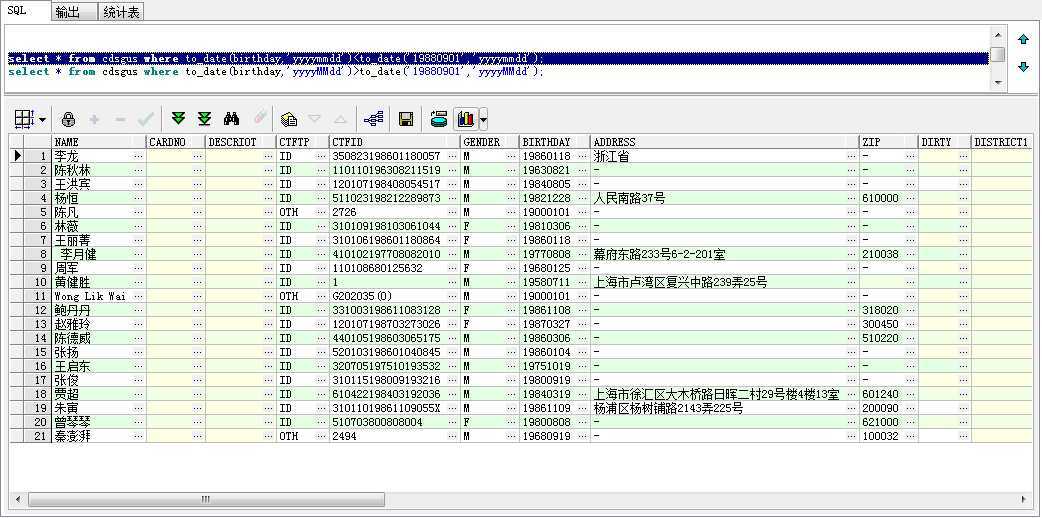Screen dimensions: 1042x518
Task: Click the grid's horizontal scrollbar thumb
Action: pos(205,499)
